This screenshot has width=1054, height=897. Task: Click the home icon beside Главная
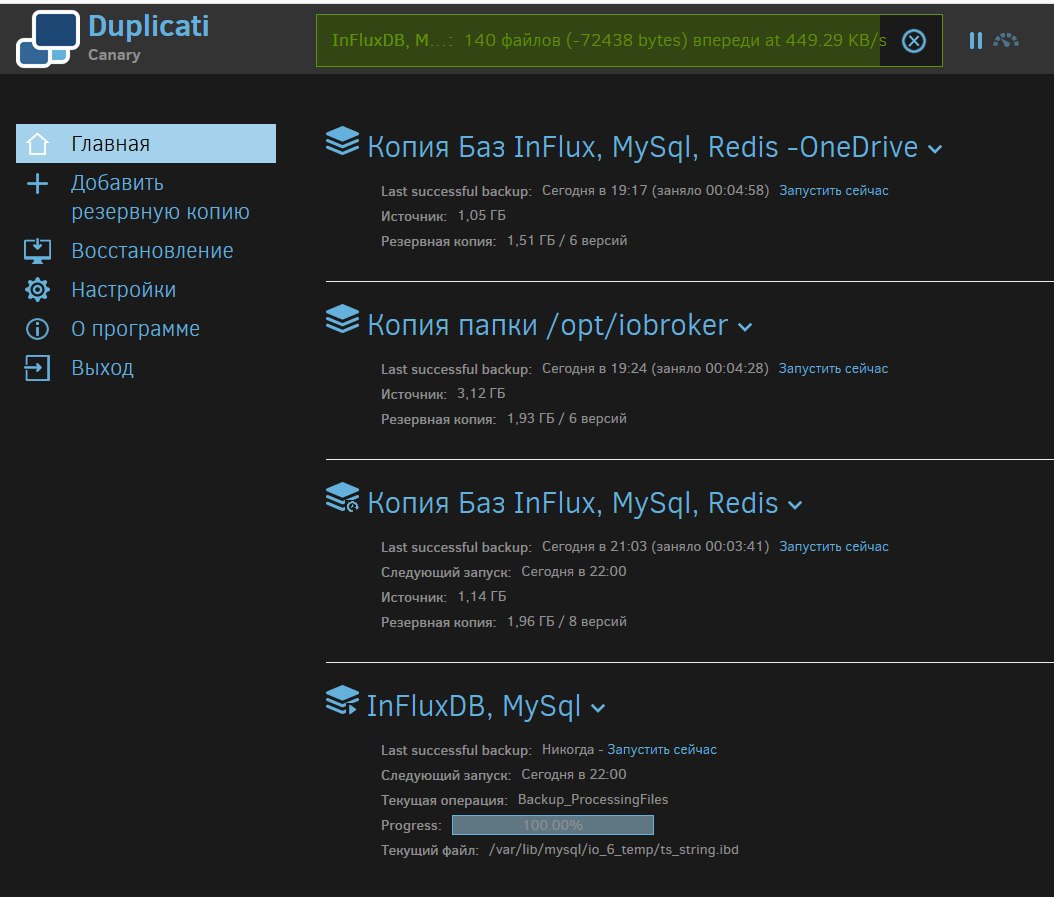pyautogui.click(x=38, y=143)
